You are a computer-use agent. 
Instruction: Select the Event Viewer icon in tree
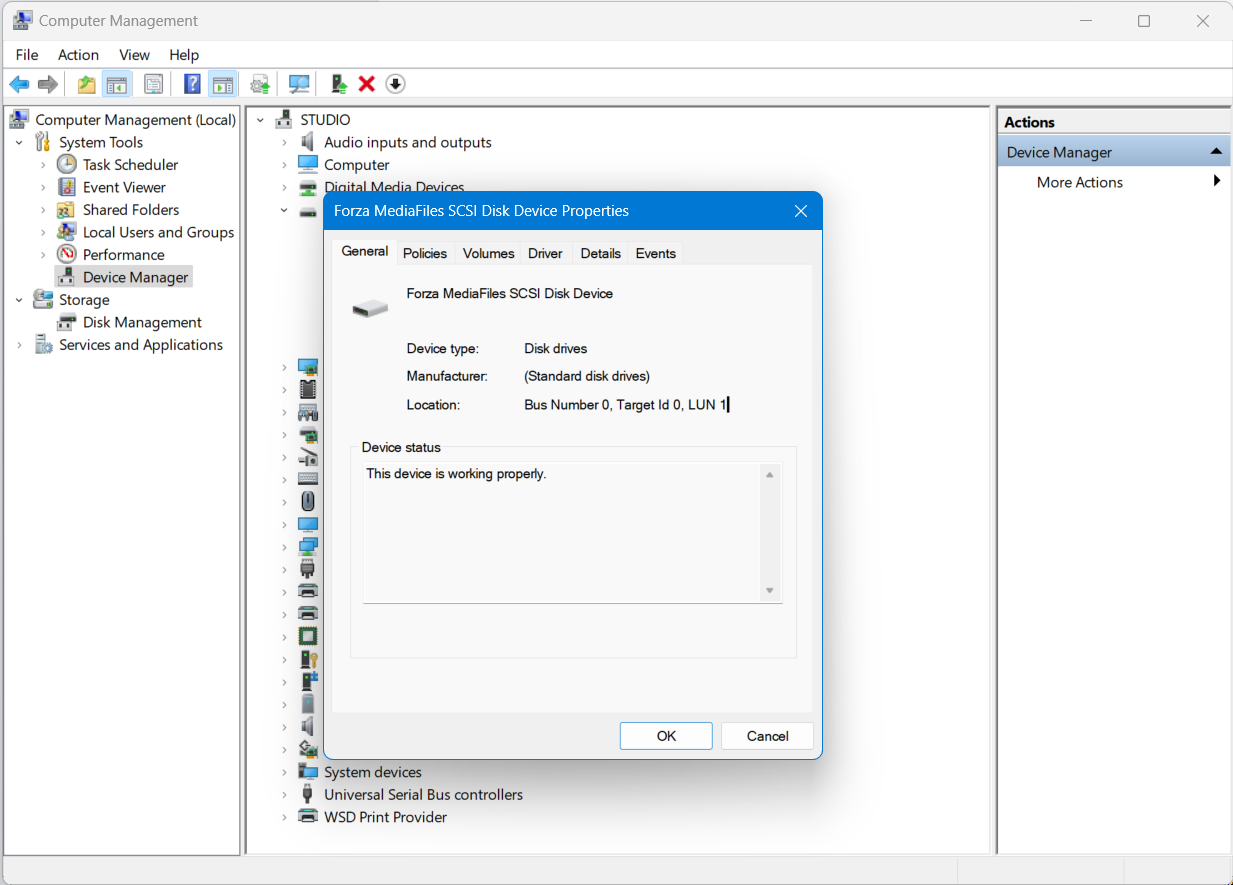67,187
